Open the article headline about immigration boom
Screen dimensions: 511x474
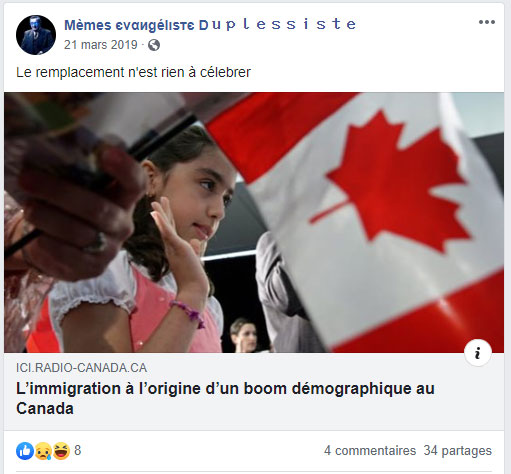(225, 398)
